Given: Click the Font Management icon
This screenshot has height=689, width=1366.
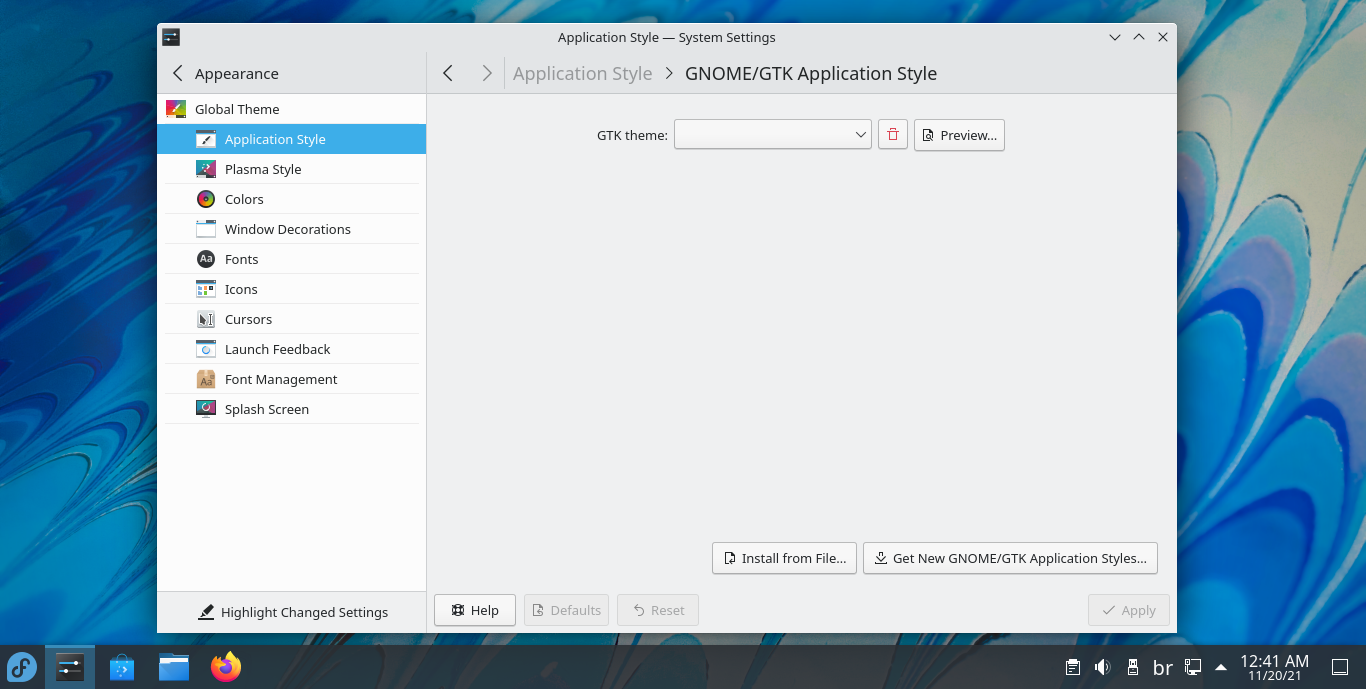Looking at the screenshot, I should click(206, 379).
